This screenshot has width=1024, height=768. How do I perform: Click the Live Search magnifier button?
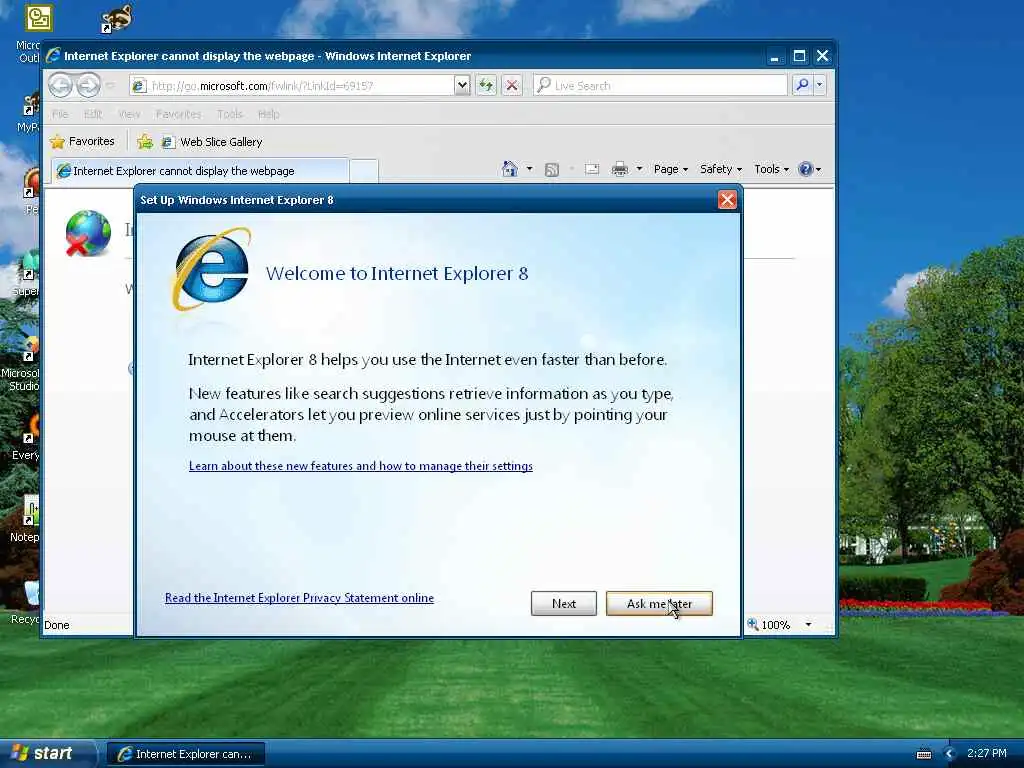point(802,85)
